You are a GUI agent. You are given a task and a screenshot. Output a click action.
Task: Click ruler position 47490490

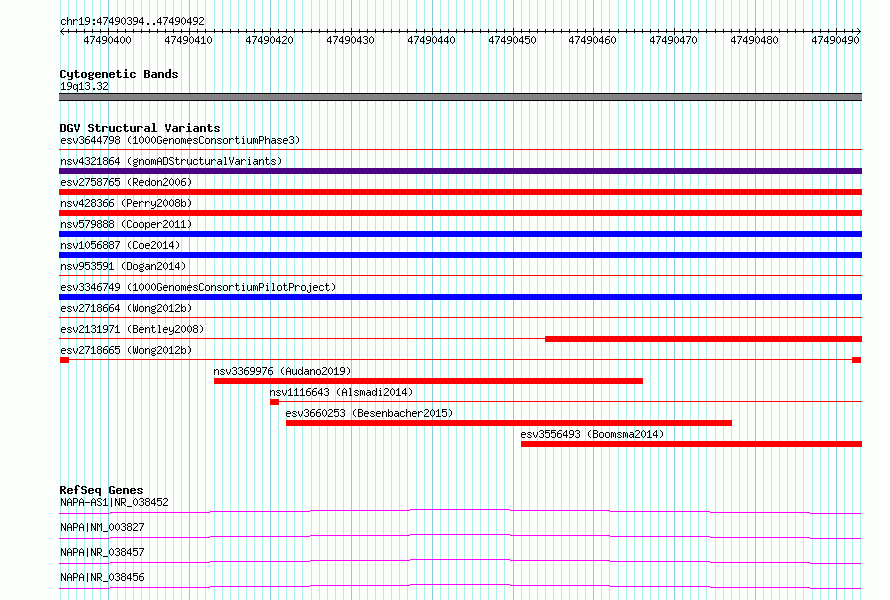(x=835, y=40)
